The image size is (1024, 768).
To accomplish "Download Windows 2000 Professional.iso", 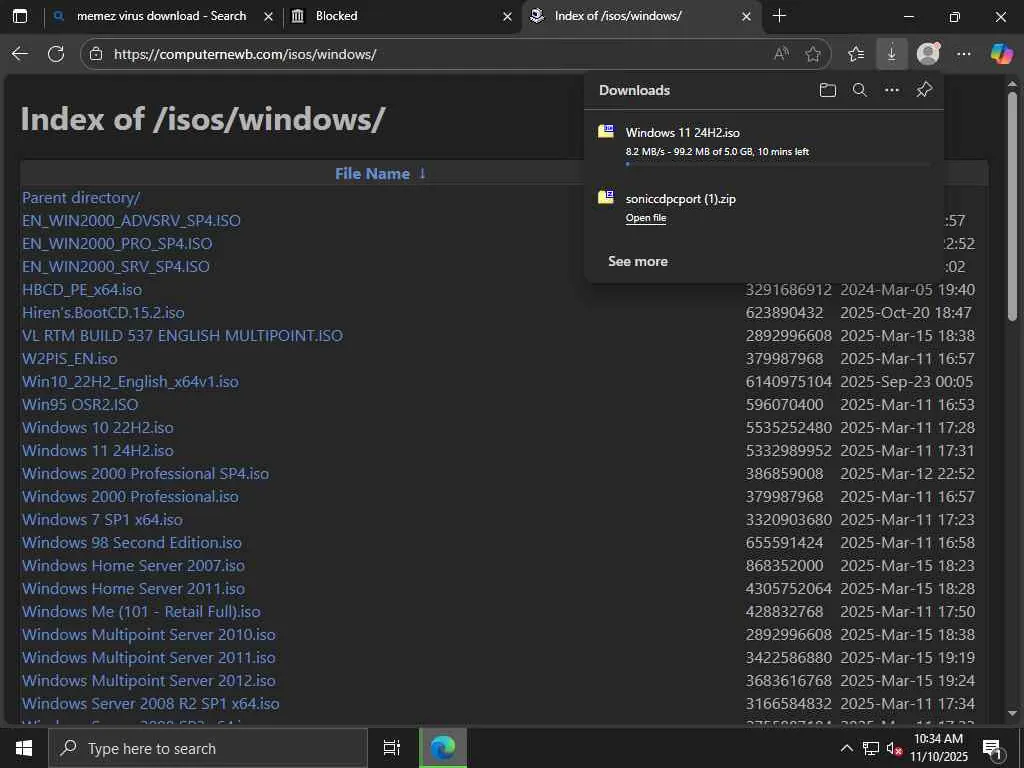I will pyautogui.click(x=130, y=496).
